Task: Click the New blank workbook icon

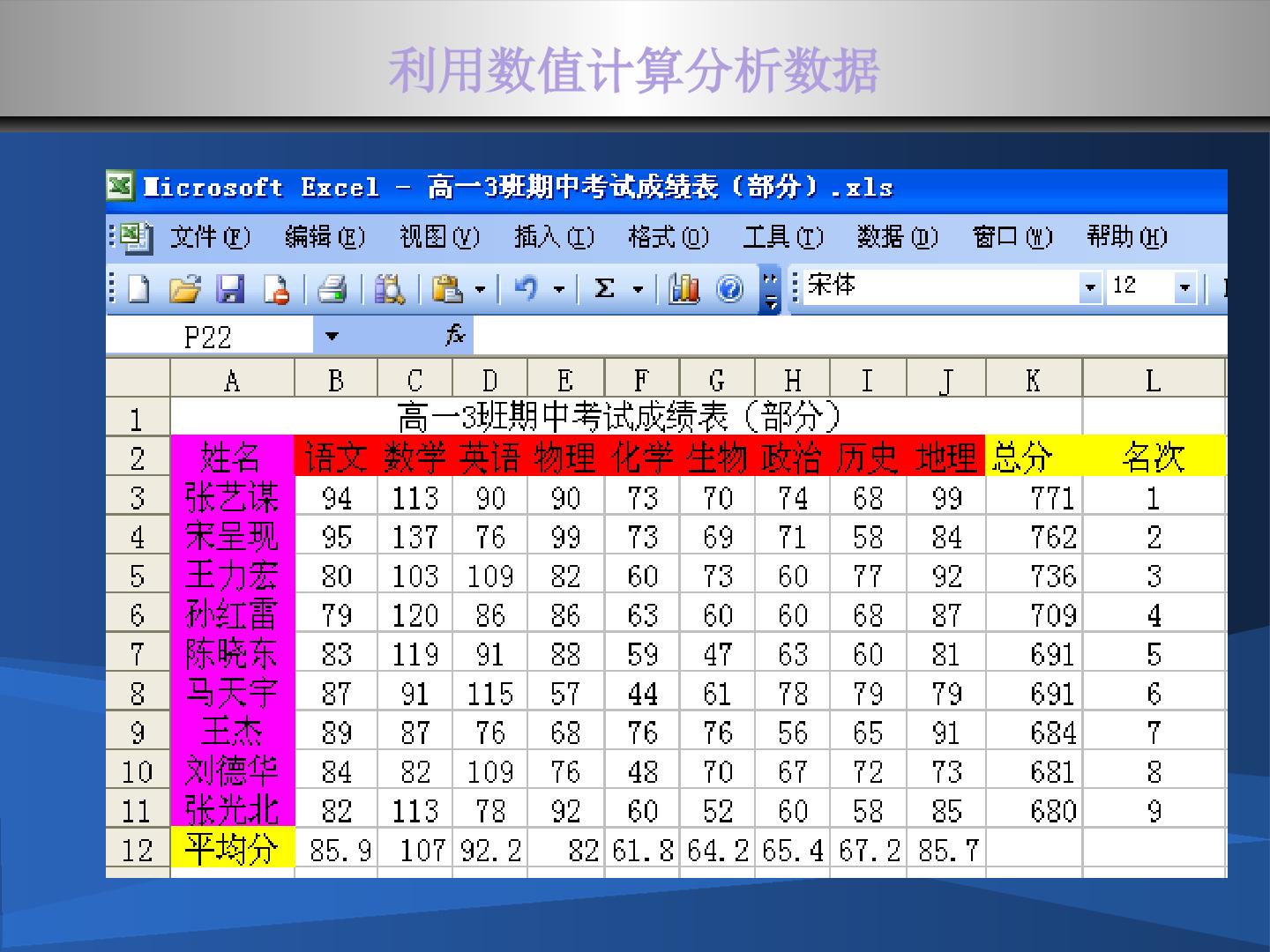Action: coord(138,289)
